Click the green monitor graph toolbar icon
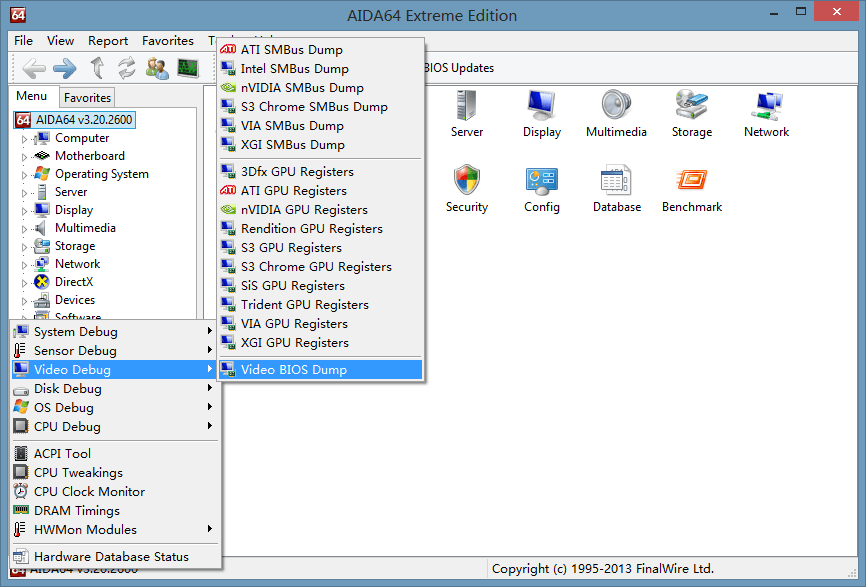Image resolution: width=866 pixels, height=587 pixels. 188,68
